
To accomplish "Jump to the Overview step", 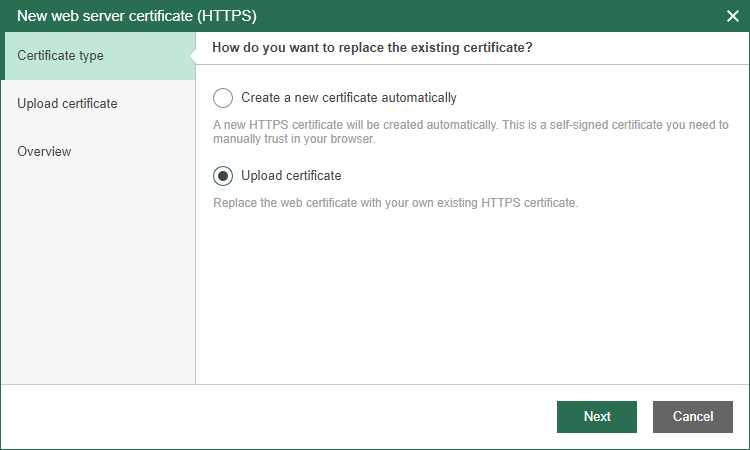I will (44, 152).
